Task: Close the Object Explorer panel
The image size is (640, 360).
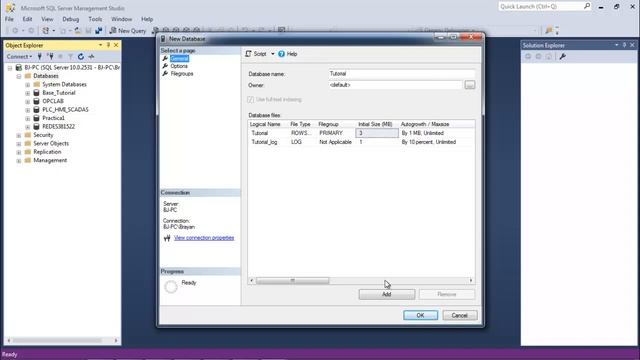Action: 116,45
